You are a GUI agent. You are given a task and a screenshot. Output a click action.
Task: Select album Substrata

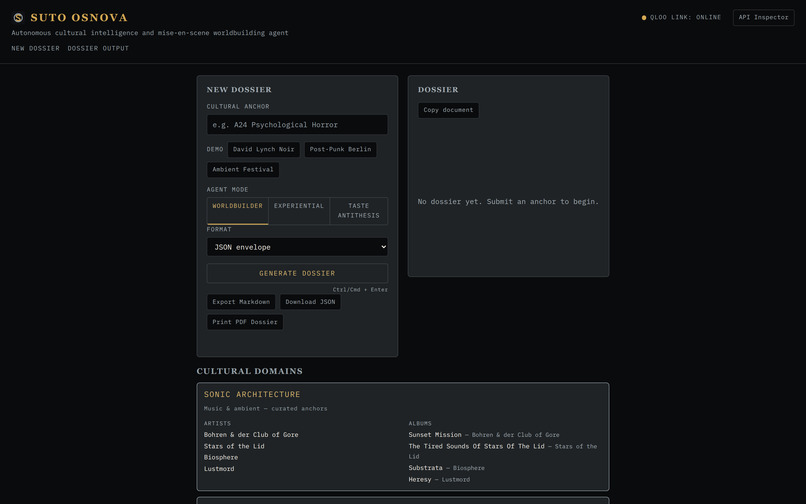(426, 468)
